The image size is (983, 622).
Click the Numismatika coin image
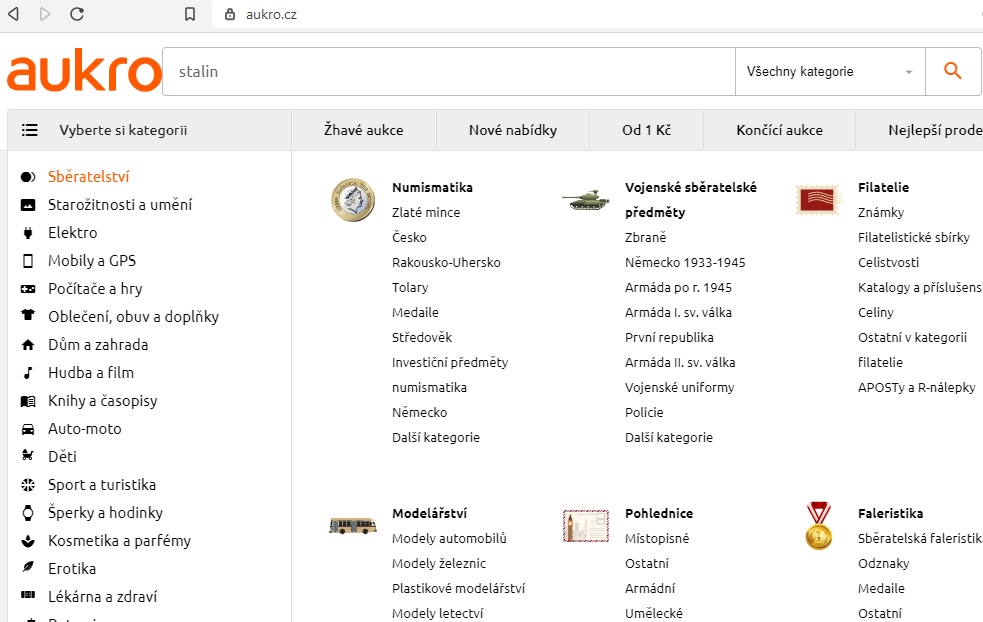pyautogui.click(x=353, y=200)
